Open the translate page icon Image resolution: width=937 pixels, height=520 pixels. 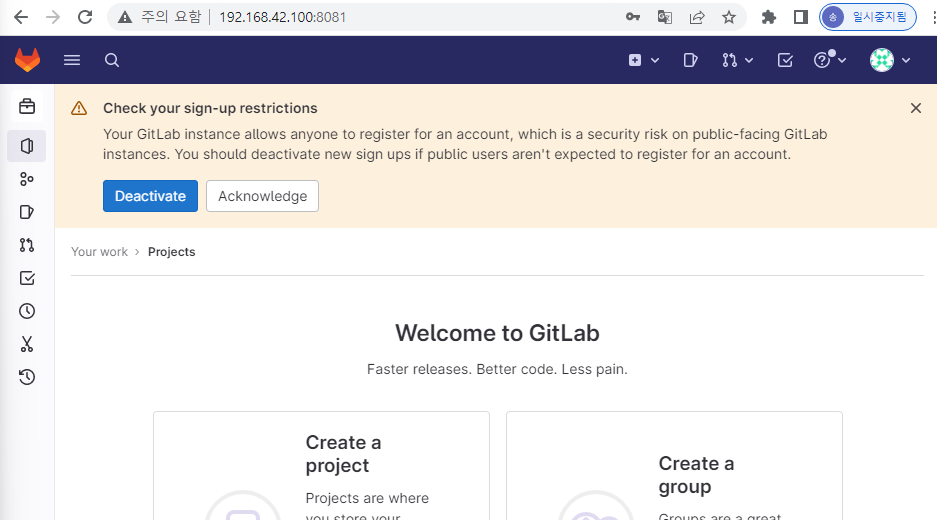click(665, 17)
